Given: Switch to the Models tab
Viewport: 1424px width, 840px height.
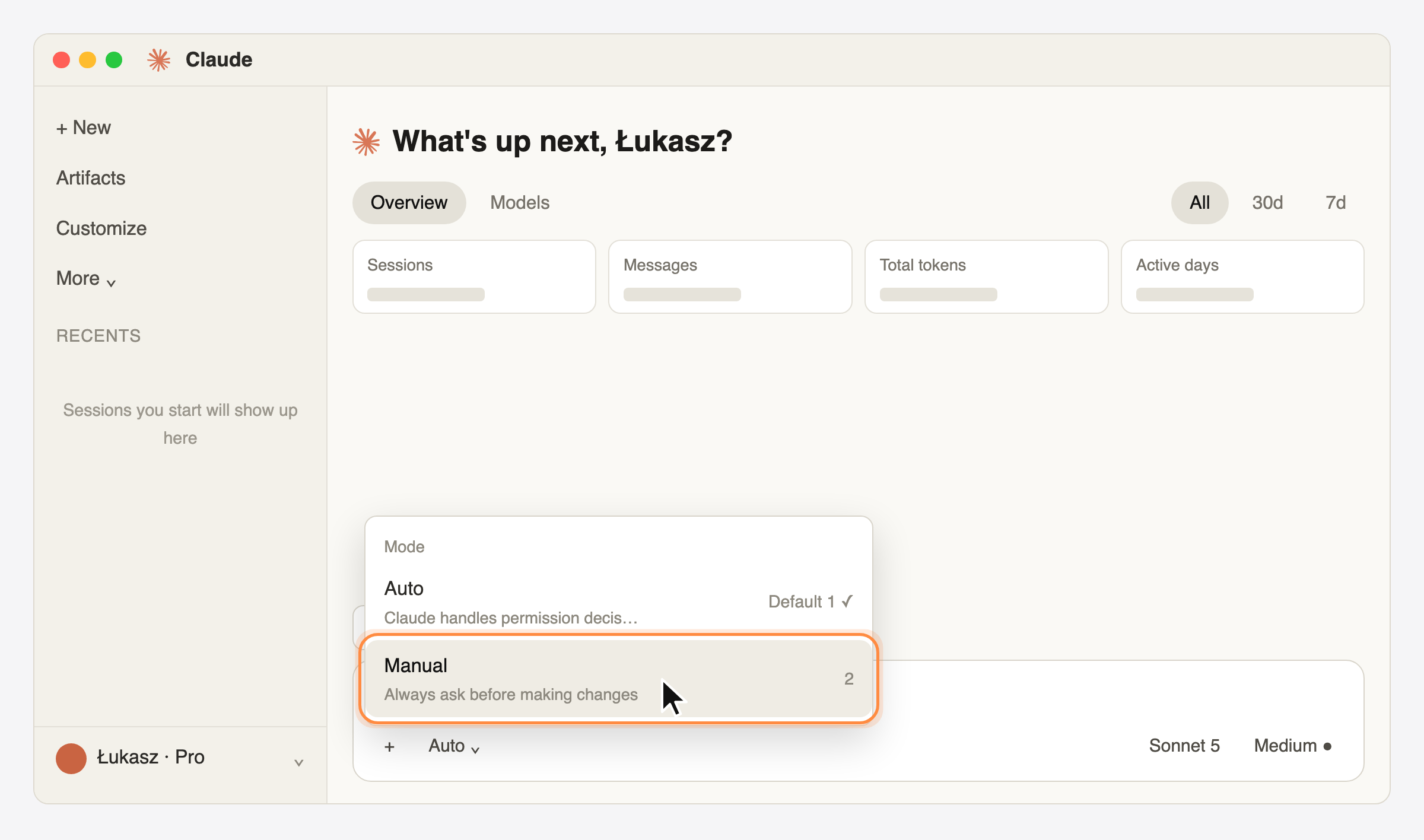Looking at the screenshot, I should click(520, 203).
